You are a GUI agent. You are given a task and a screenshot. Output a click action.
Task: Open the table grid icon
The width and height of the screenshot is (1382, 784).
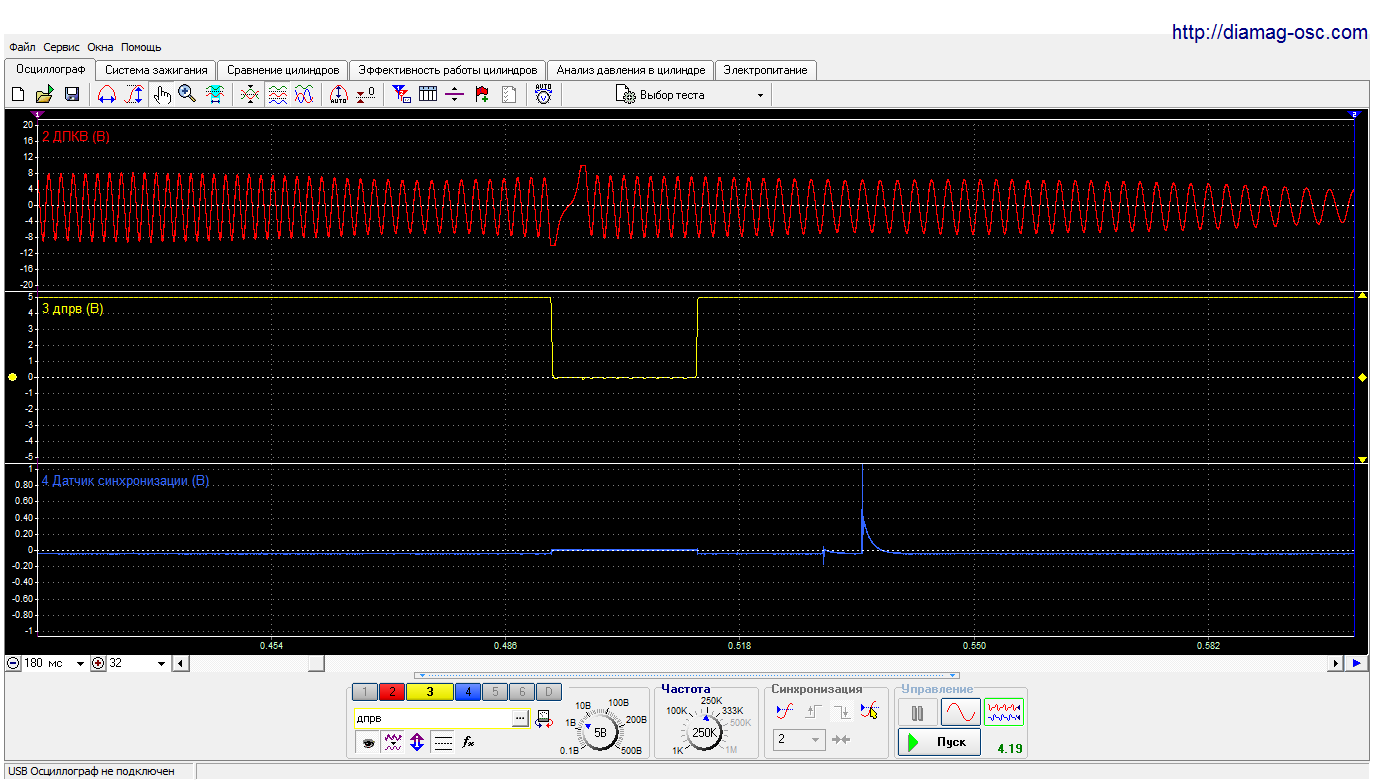[x=428, y=95]
